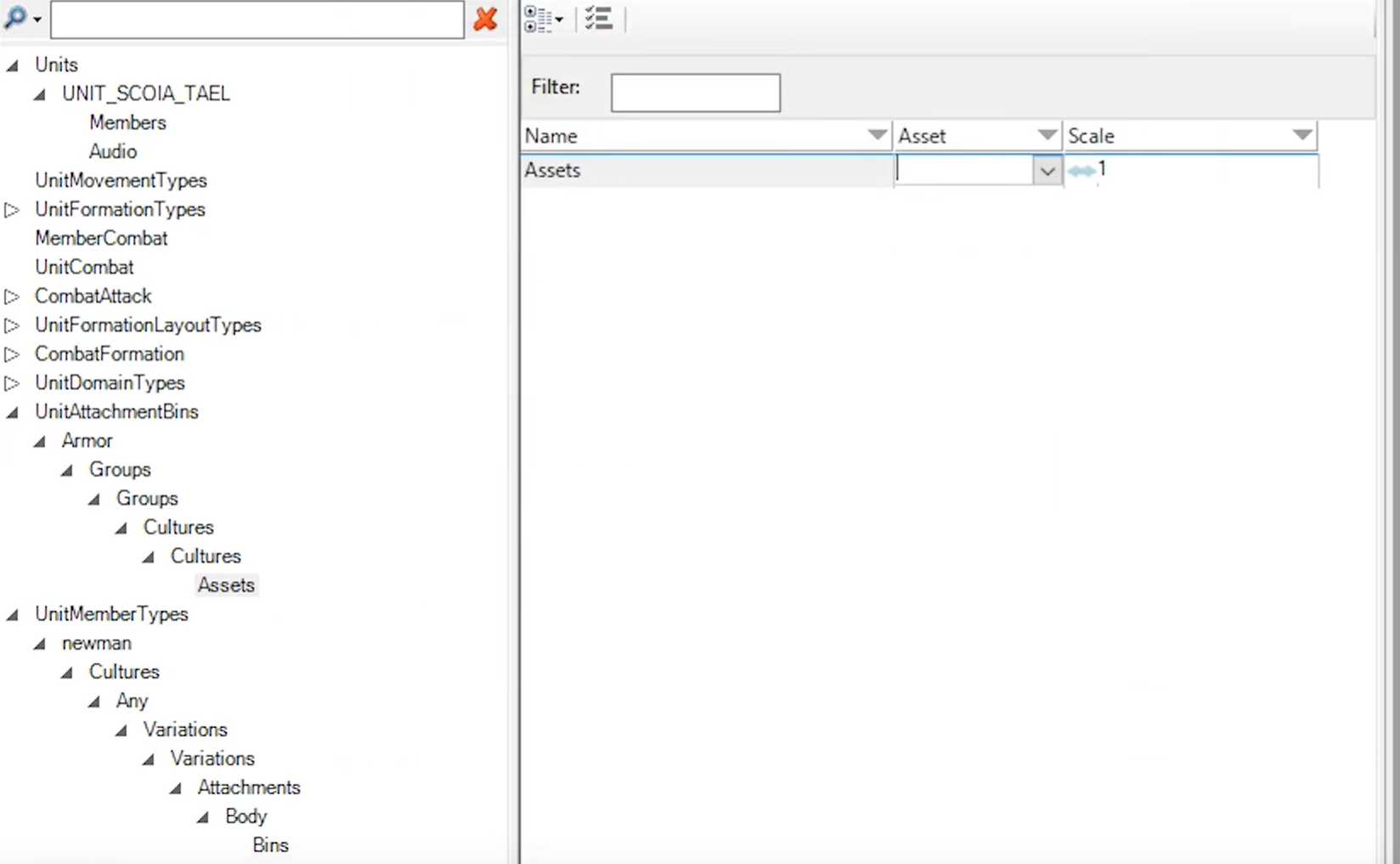This screenshot has height=864, width=1400.
Task: Select UnitMovementTypes in the tree
Action: (121, 180)
